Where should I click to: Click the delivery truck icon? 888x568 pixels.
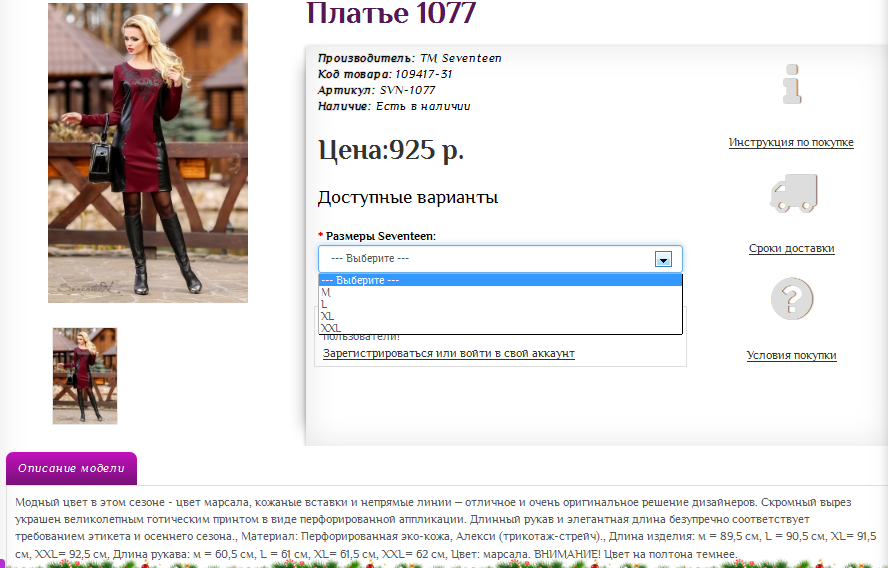[793, 193]
